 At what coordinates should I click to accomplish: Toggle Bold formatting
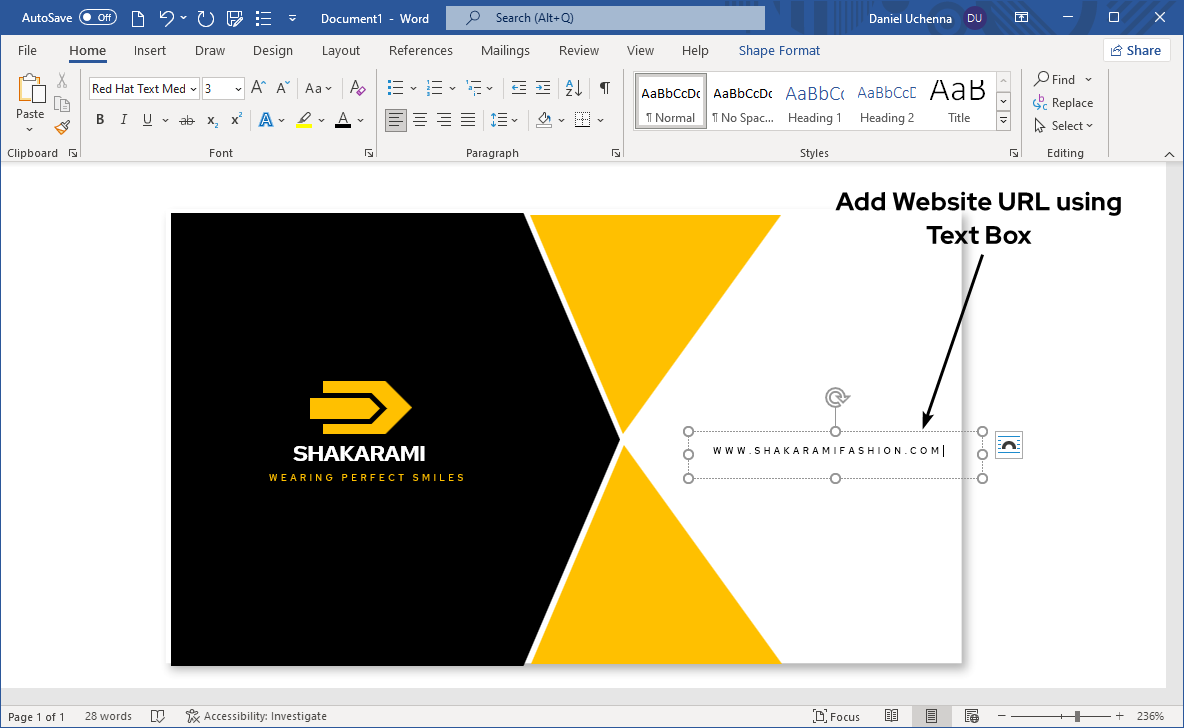[x=100, y=120]
